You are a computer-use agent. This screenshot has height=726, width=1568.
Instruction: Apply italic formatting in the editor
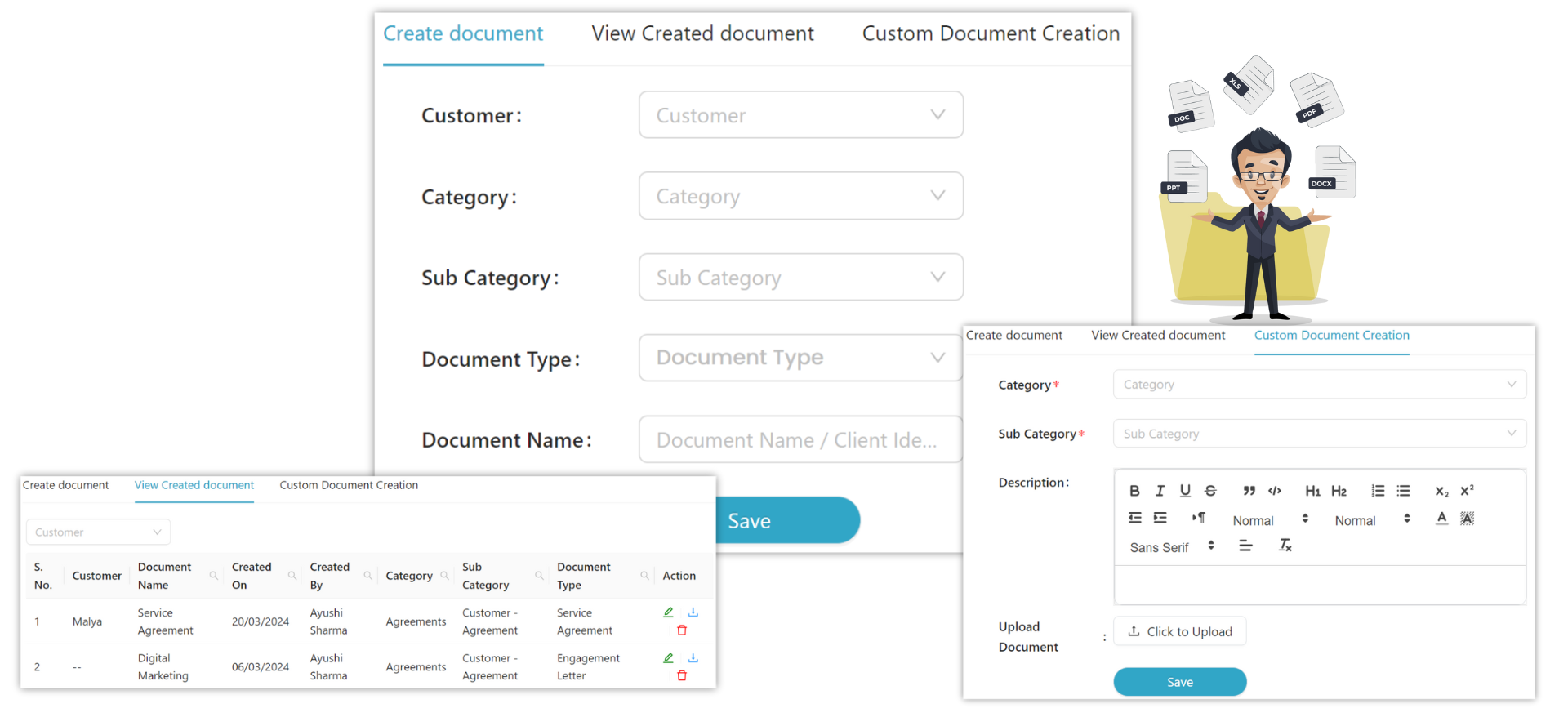[1160, 491]
